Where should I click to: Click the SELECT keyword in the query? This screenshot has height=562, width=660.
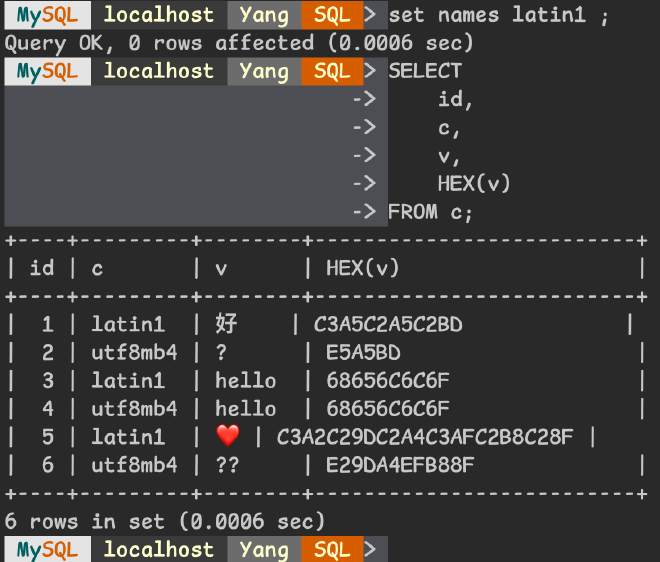pyautogui.click(x=425, y=71)
